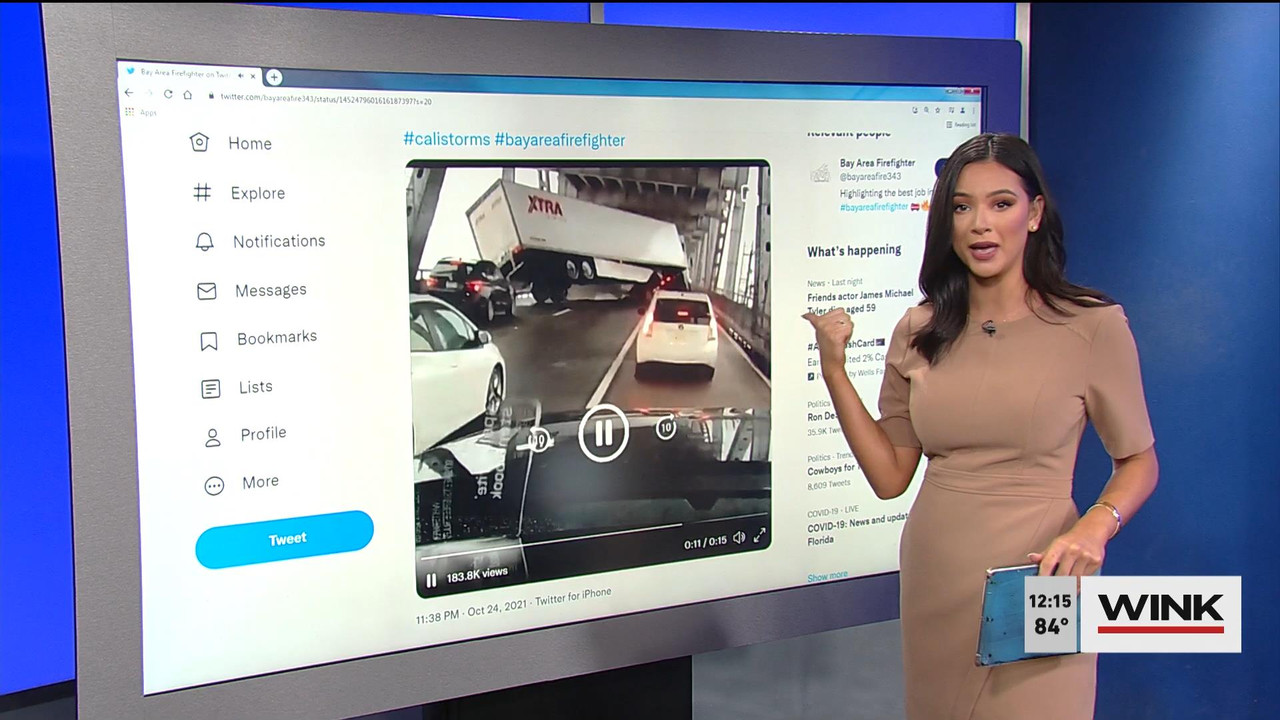Image resolution: width=1280 pixels, height=720 pixels.
Task: Open the Bookmarks ribbon icon
Action: [208, 341]
